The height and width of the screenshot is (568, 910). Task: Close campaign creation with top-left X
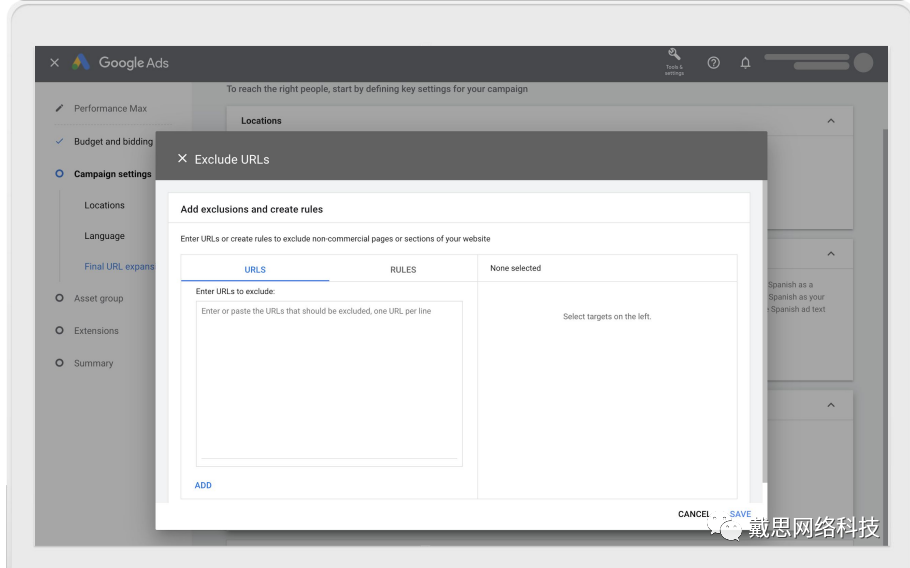(x=55, y=63)
